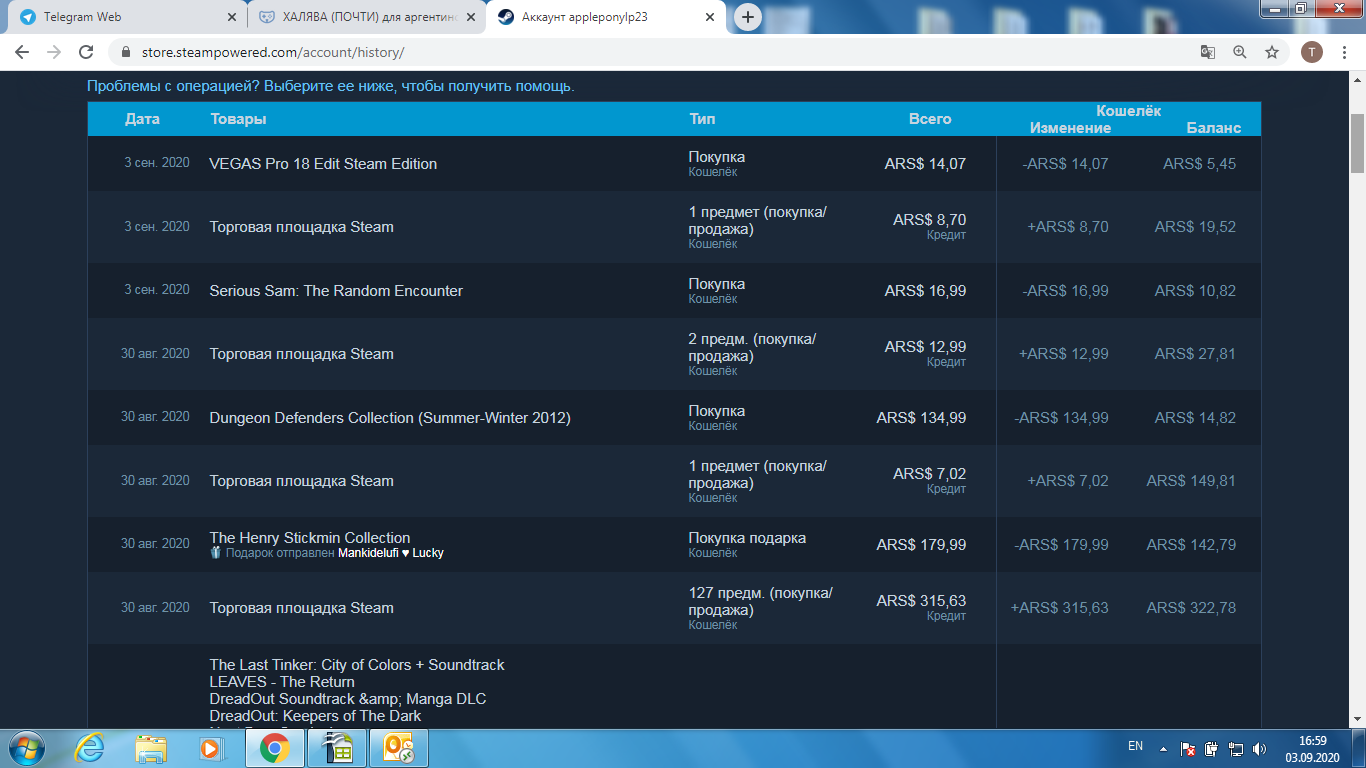Go back using the browser back arrow

point(23,52)
